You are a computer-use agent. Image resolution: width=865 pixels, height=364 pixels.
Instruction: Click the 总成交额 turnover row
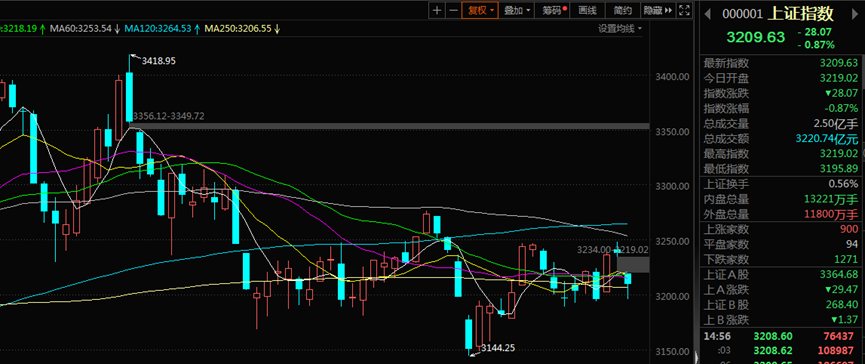[781, 138]
